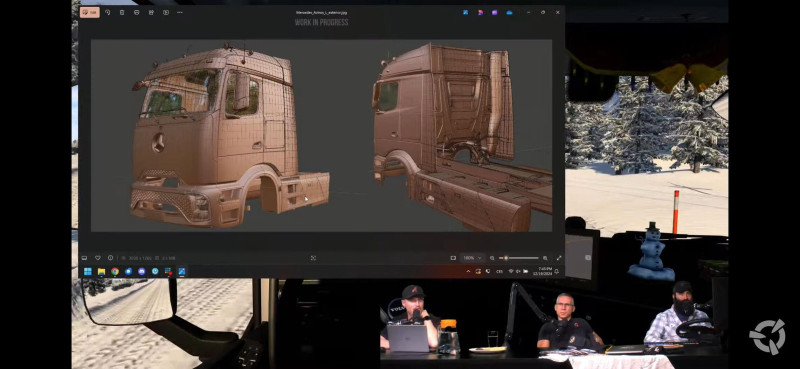Click the Print icon in Photos toolbar
This screenshot has height=369, width=800.
[136, 12]
